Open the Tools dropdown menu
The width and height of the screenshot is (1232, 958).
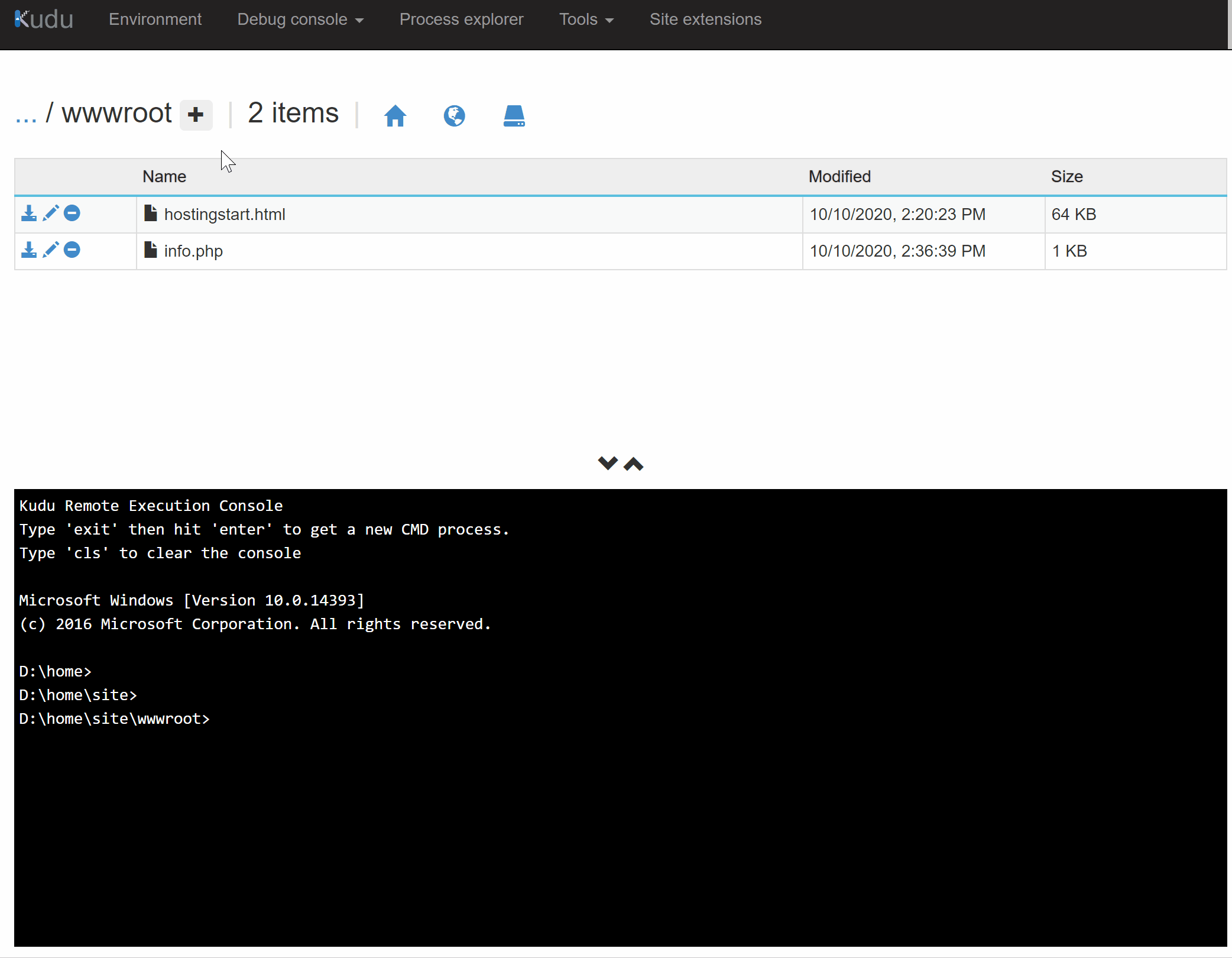click(586, 20)
